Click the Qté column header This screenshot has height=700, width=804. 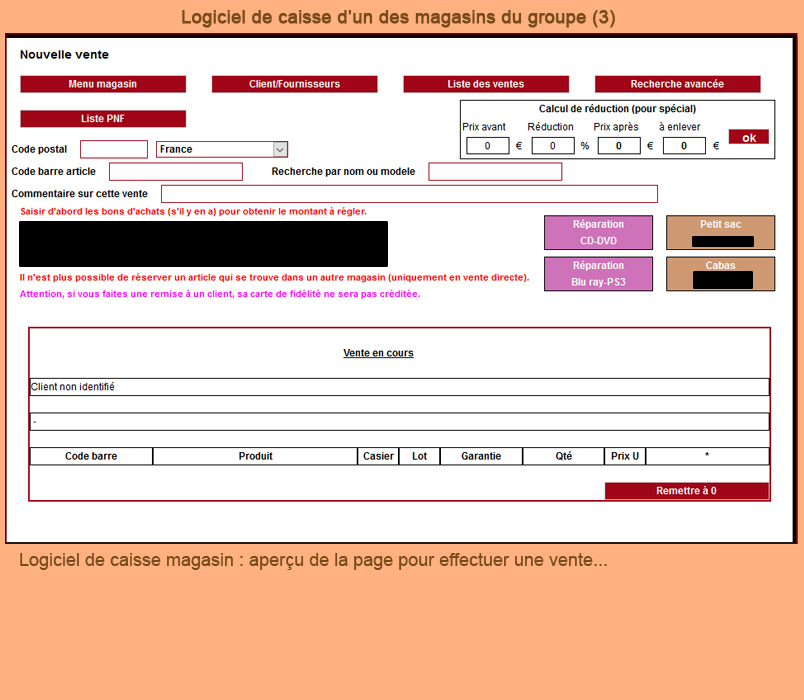[564, 456]
